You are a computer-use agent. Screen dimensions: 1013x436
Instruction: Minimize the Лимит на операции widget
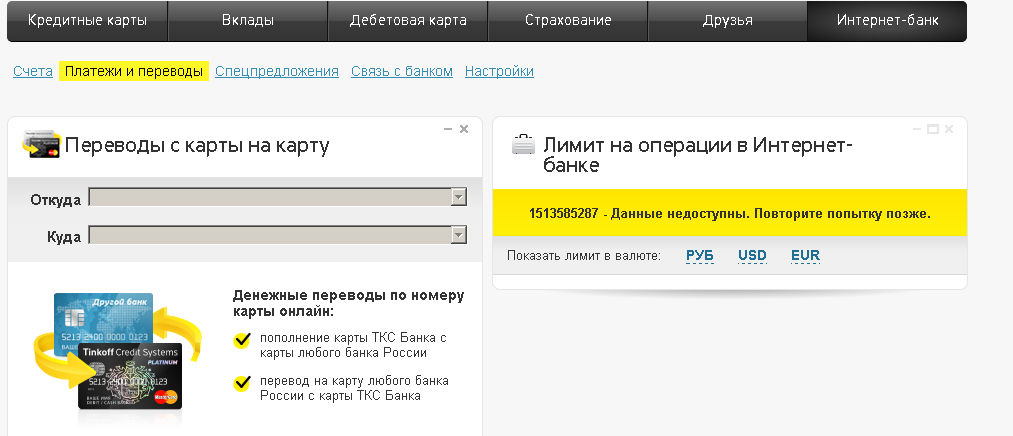(x=917, y=129)
